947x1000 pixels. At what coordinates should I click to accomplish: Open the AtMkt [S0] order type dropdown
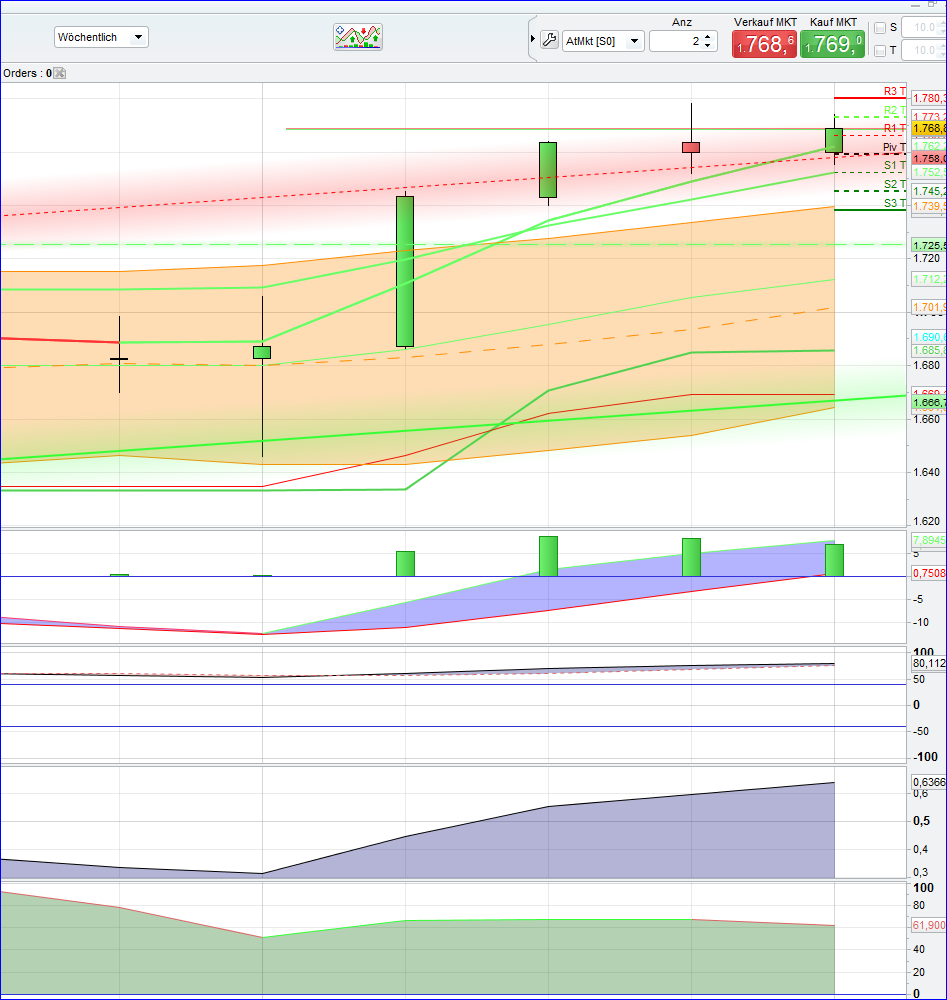603,41
